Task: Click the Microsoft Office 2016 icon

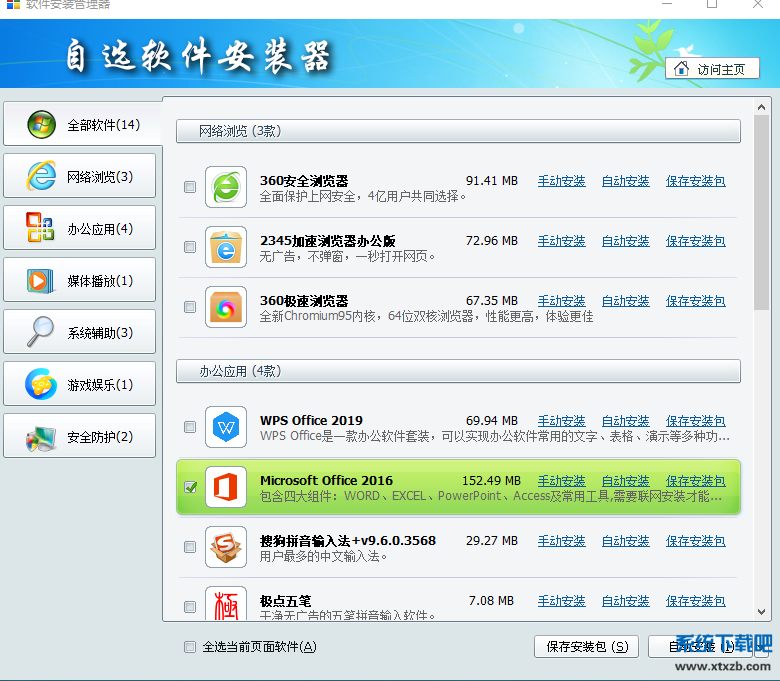Action: pyautogui.click(x=226, y=487)
